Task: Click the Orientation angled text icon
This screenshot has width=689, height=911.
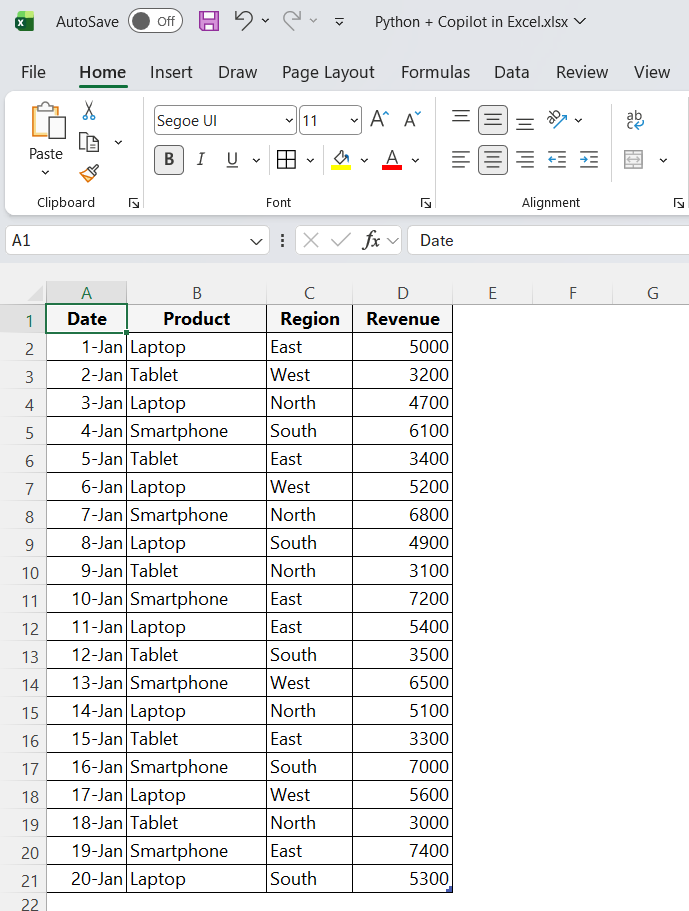Action: click(556, 119)
